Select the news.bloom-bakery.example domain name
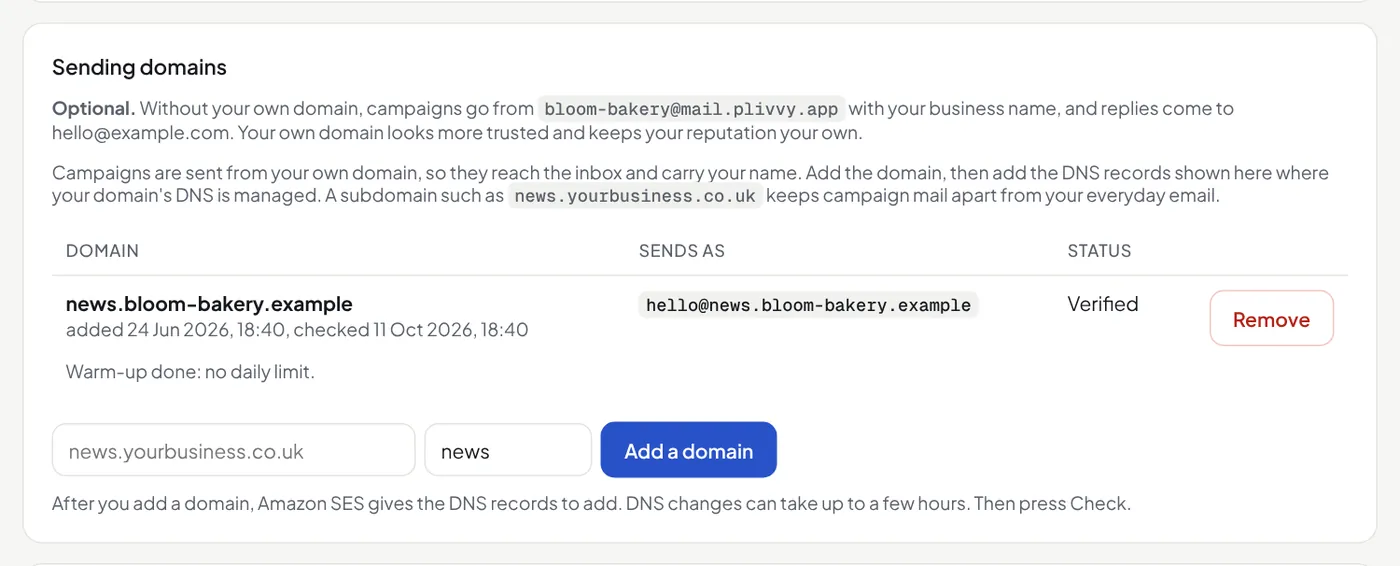The width and height of the screenshot is (1400, 566). point(209,304)
